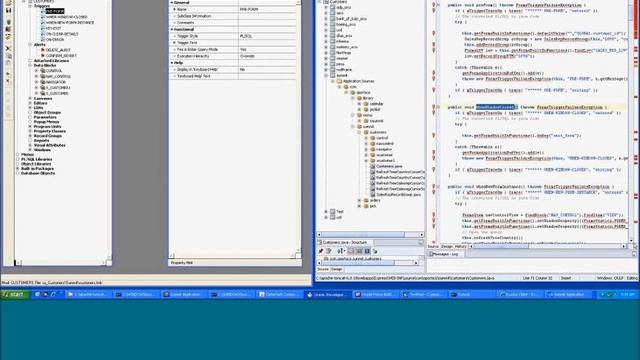Expand the Test project in JDeveloper navigator
Screen dimensions: 640x360
(326, 211)
